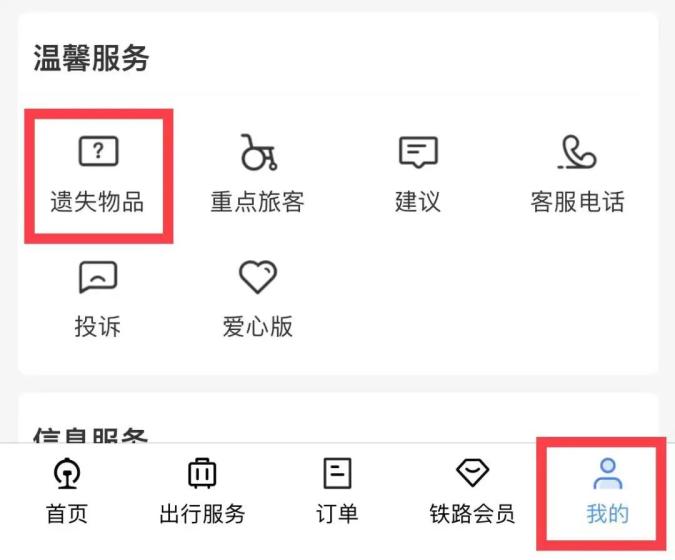Screen dimensions: 675x560
Task: Click the 重点旅客 text label
Action: [257, 201]
